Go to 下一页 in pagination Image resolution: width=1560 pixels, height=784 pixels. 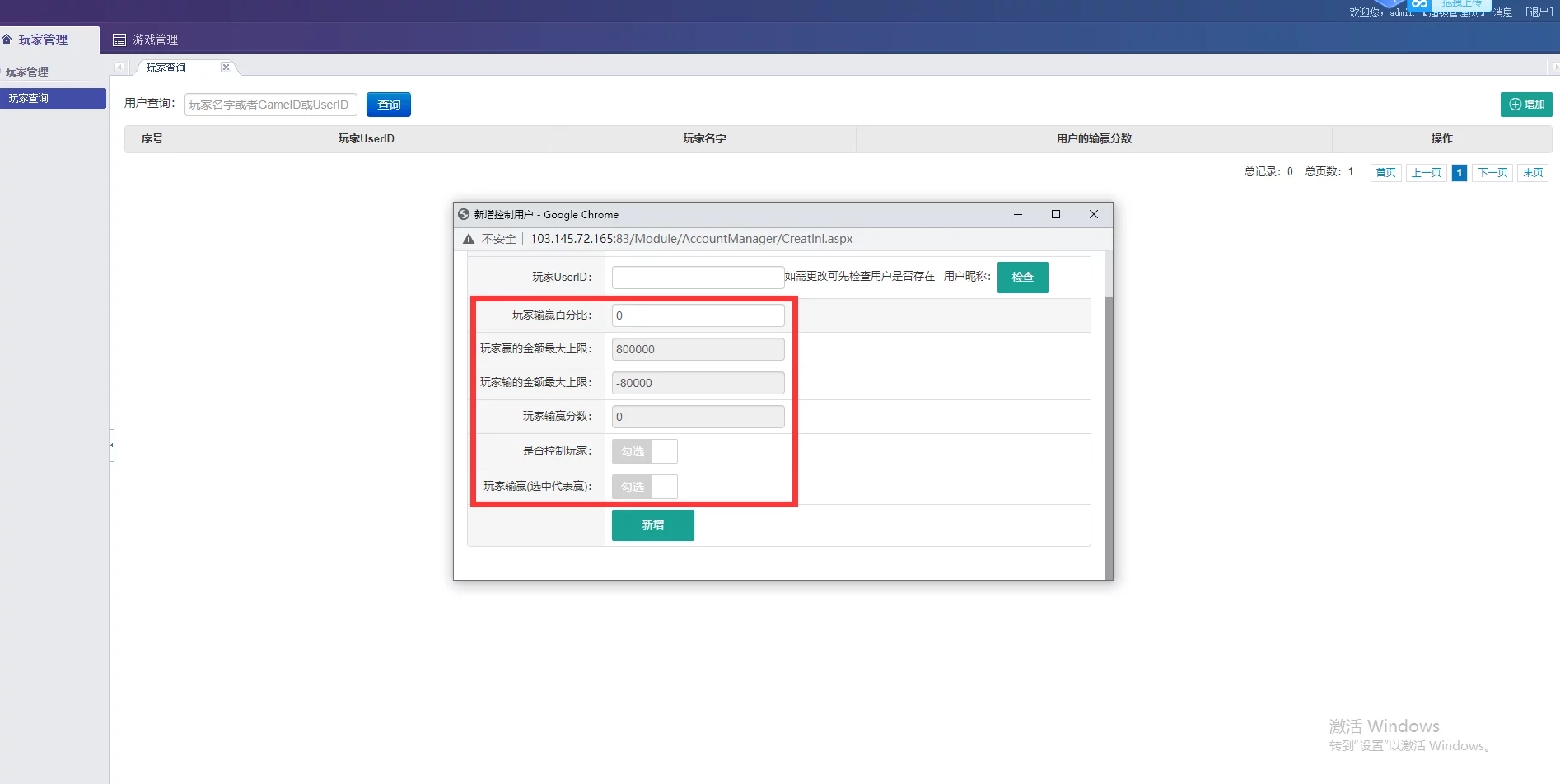coord(1492,172)
